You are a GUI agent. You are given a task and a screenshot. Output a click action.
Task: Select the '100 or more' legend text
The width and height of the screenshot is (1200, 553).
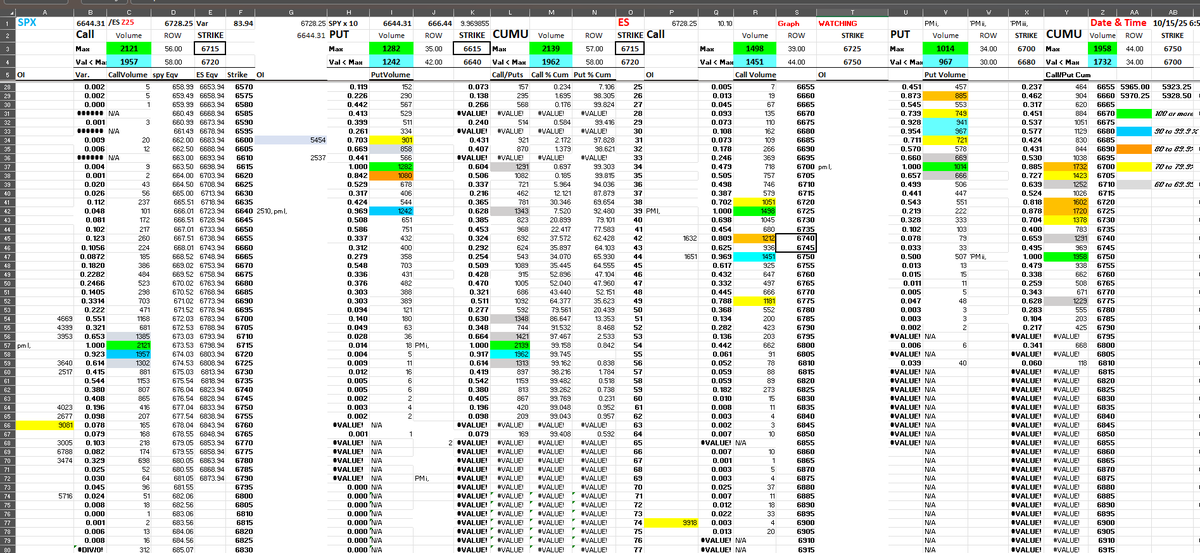[1172, 113]
